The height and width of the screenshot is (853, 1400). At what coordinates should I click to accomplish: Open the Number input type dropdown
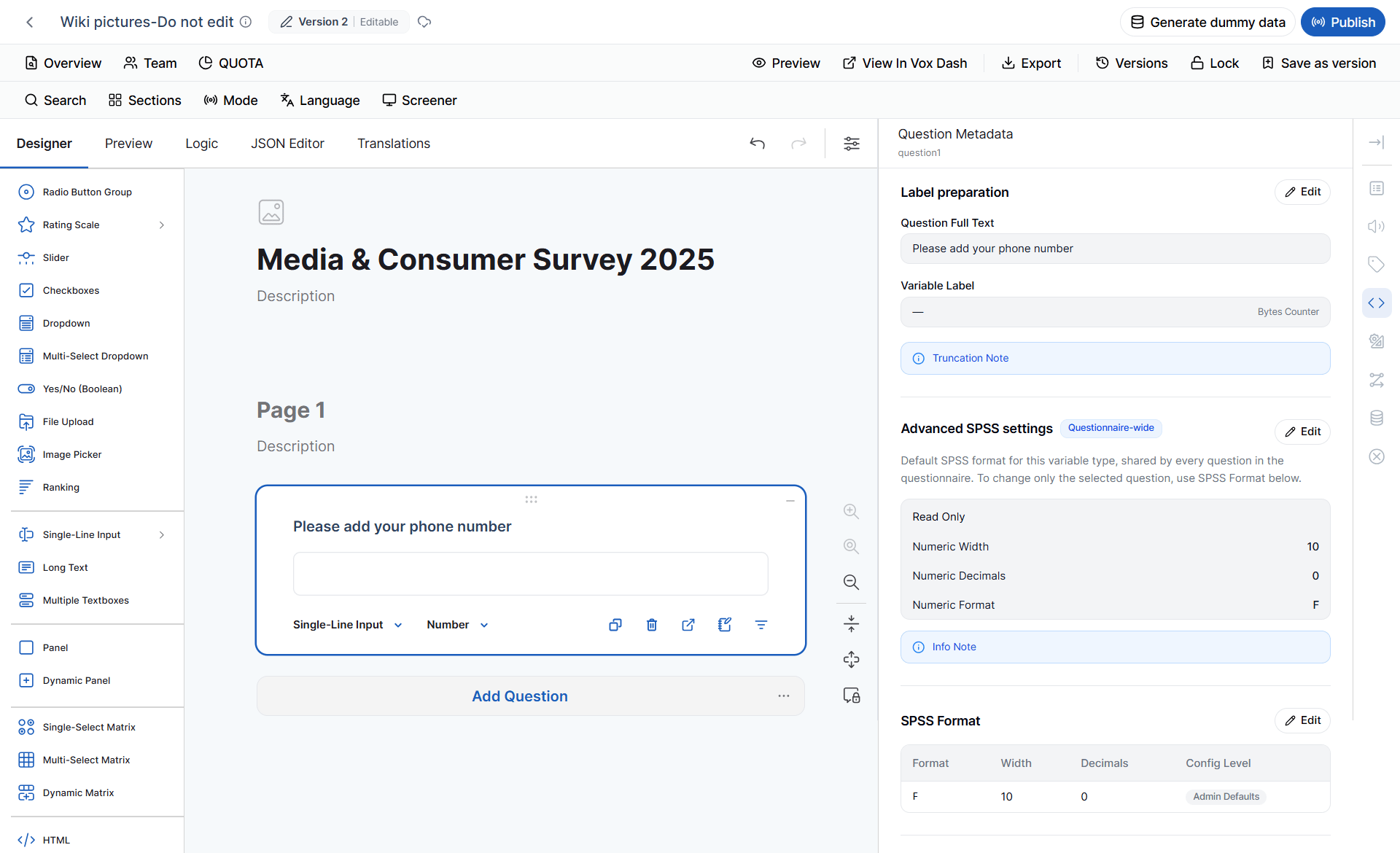pos(457,625)
